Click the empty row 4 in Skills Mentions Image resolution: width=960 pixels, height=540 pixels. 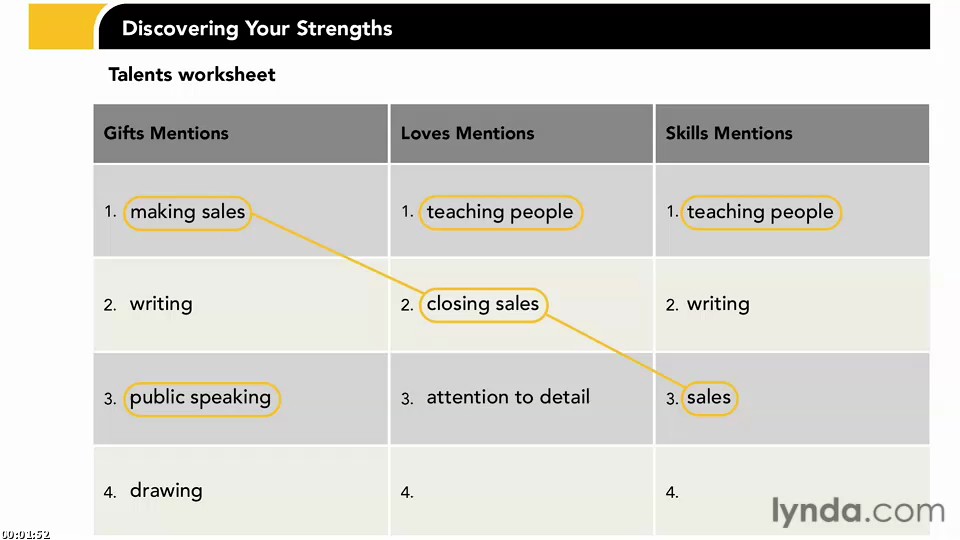(x=792, y=491)
